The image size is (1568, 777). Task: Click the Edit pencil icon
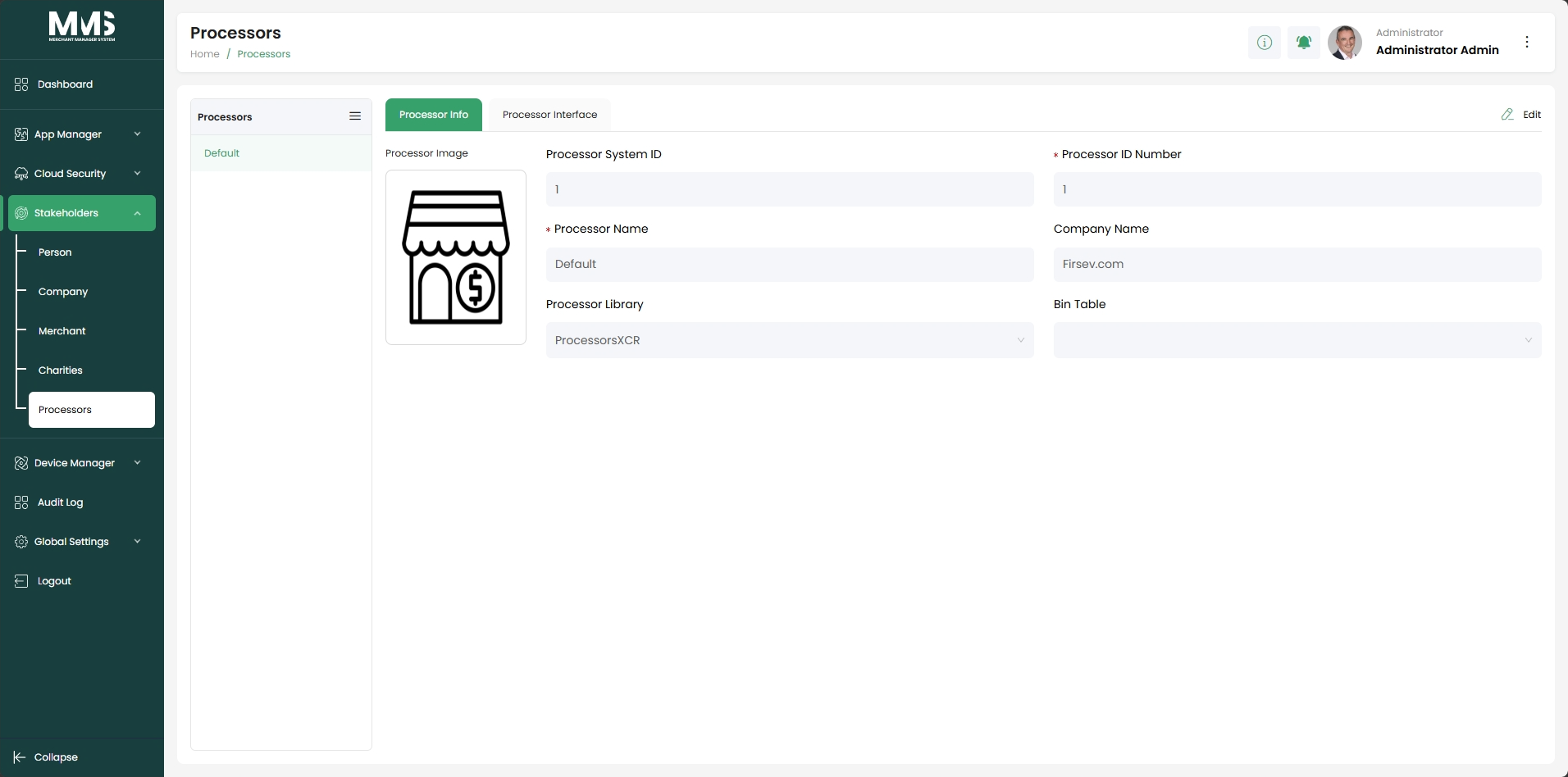(1507, 115)
